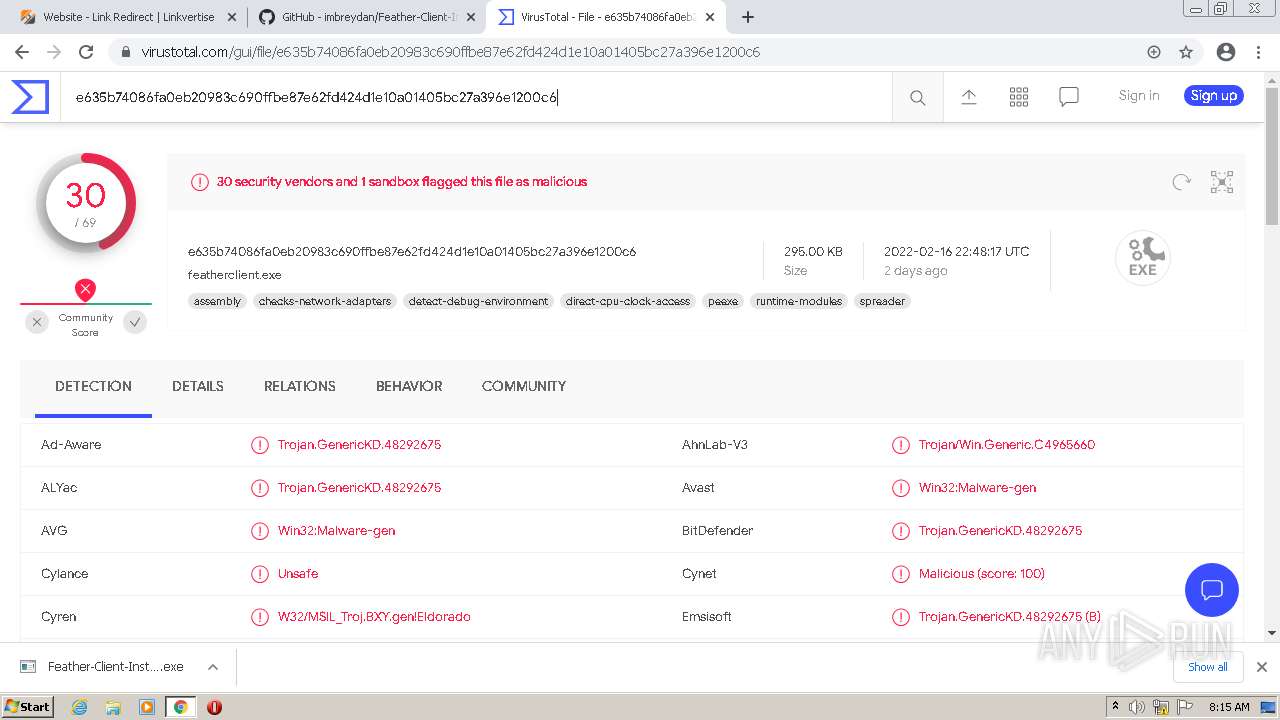Click Cynet result 'Malicious (score: 100)'
The height and width of the screenshot is (720, 1280).
[x=982, y=574]
